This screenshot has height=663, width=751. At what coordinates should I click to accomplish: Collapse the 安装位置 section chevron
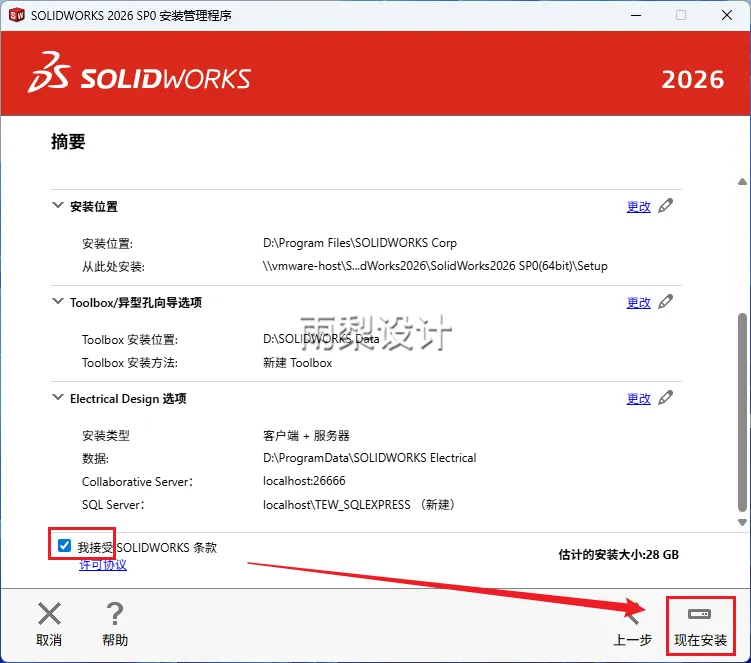coord(57,206)
